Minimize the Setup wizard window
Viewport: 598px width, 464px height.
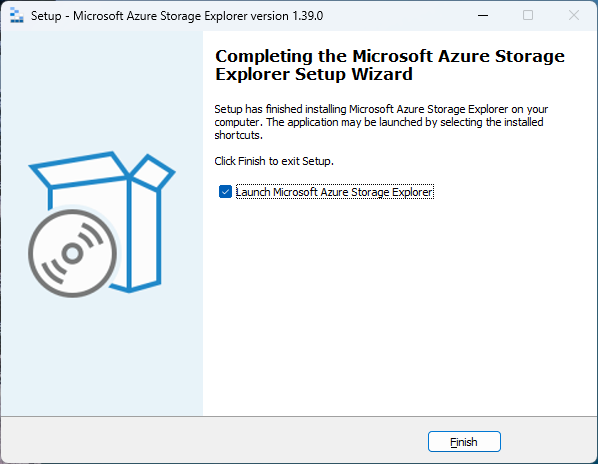click(x=483, y=16)
